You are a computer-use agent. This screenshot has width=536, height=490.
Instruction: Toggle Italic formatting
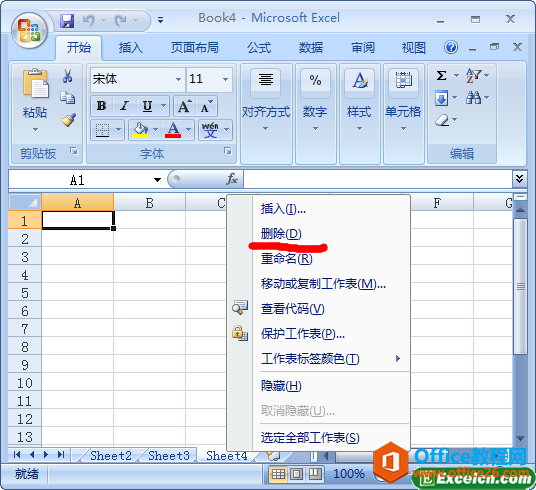[124, 106]
